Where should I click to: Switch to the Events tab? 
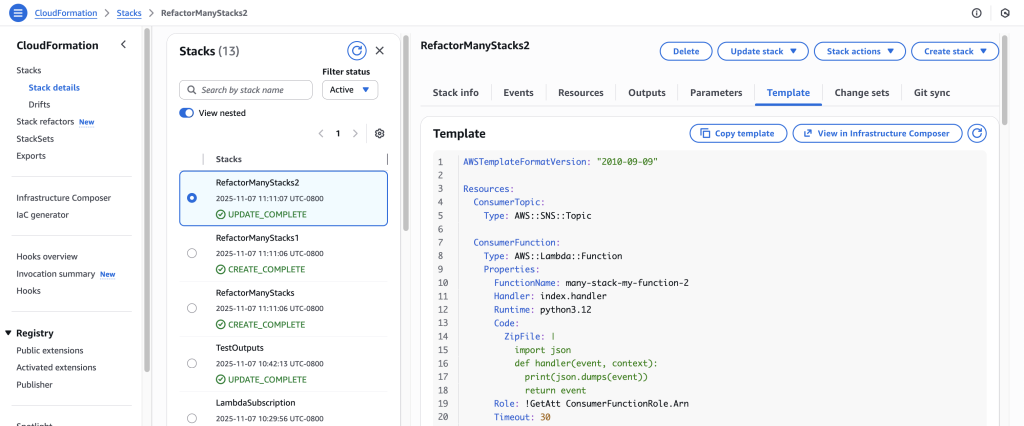518,93
